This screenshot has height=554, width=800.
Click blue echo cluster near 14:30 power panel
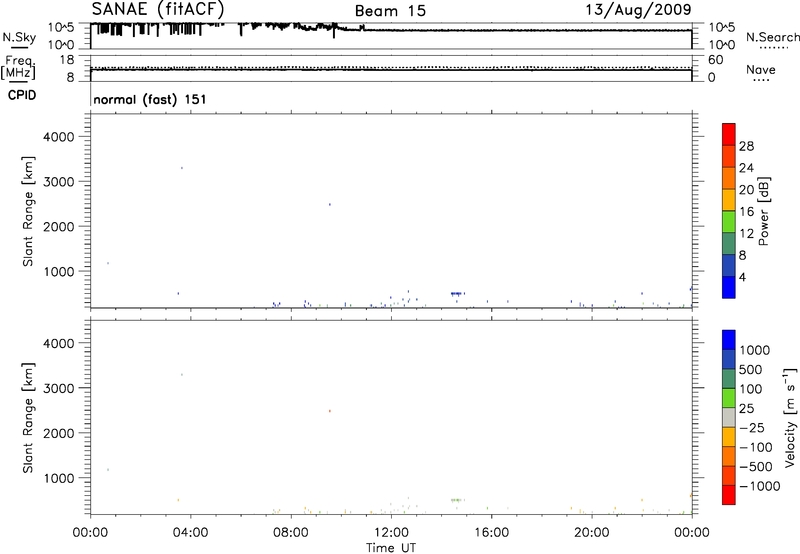[x=456, y=293]
